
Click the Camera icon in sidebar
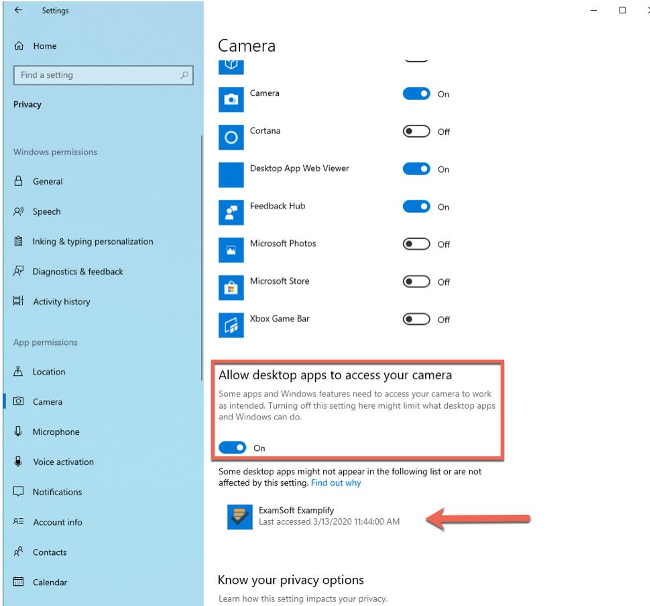click(18, 401)
